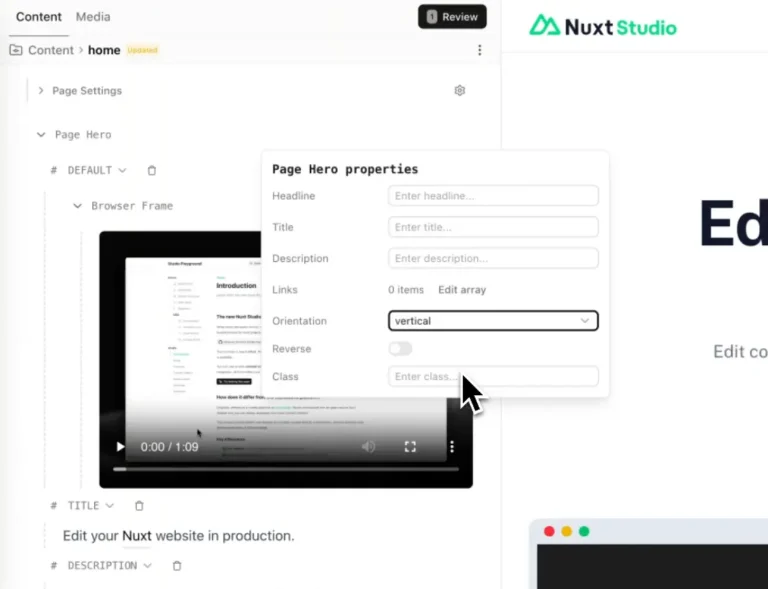Expand the Page Settings section
The image size is (768, 589).
(x=41, y=91)
